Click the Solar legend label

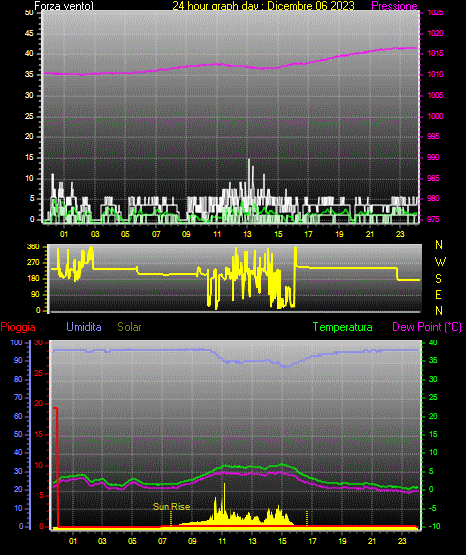(130, 327)
